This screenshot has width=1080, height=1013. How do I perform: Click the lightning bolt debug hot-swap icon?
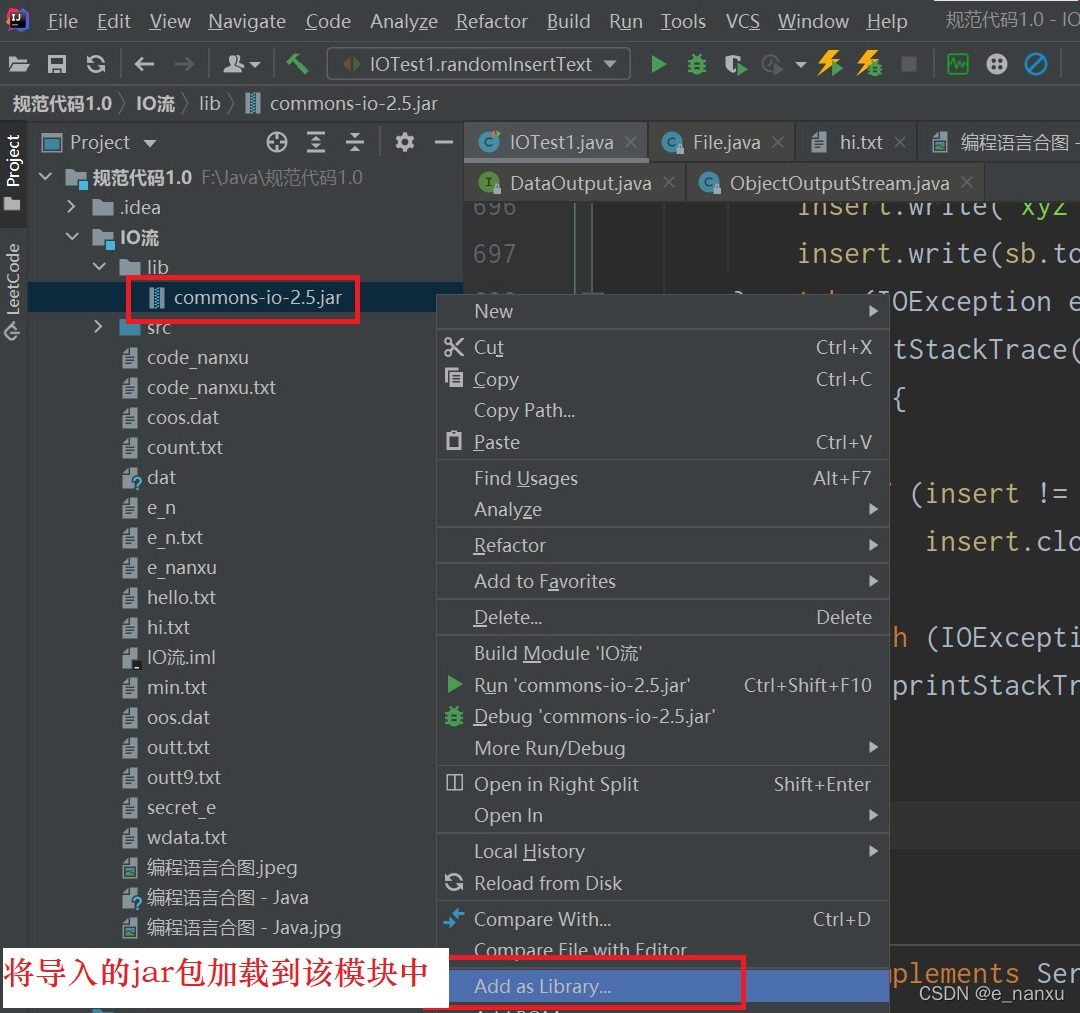pos(869,63)
